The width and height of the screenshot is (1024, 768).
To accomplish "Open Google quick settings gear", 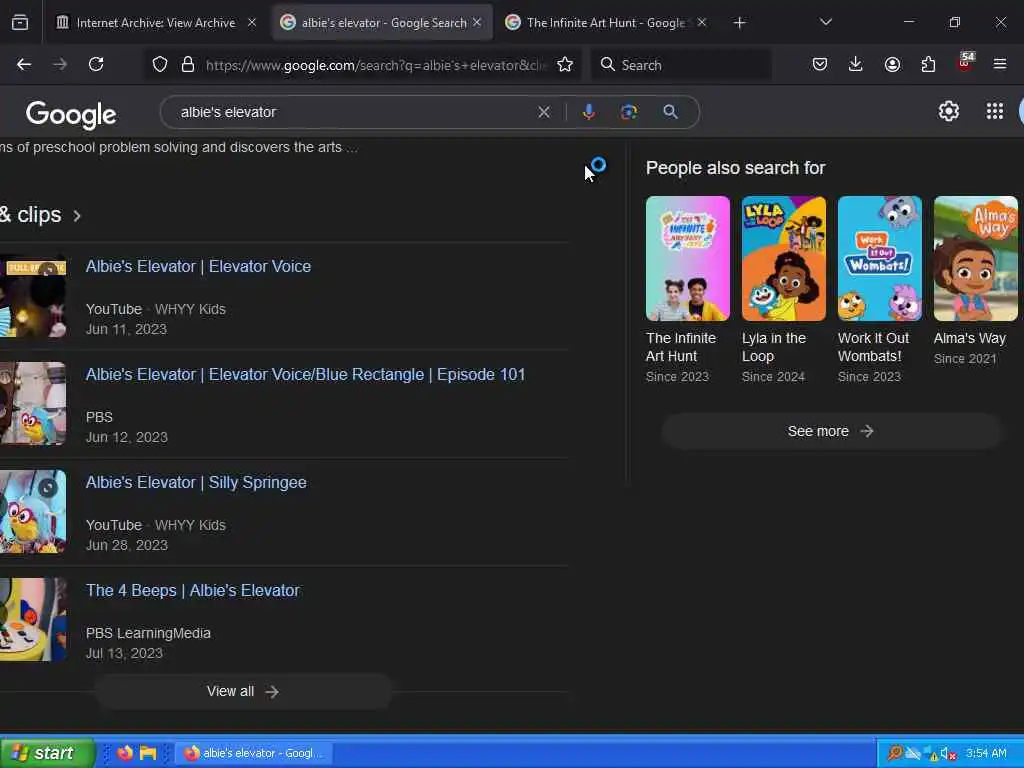I will (948, 112).
